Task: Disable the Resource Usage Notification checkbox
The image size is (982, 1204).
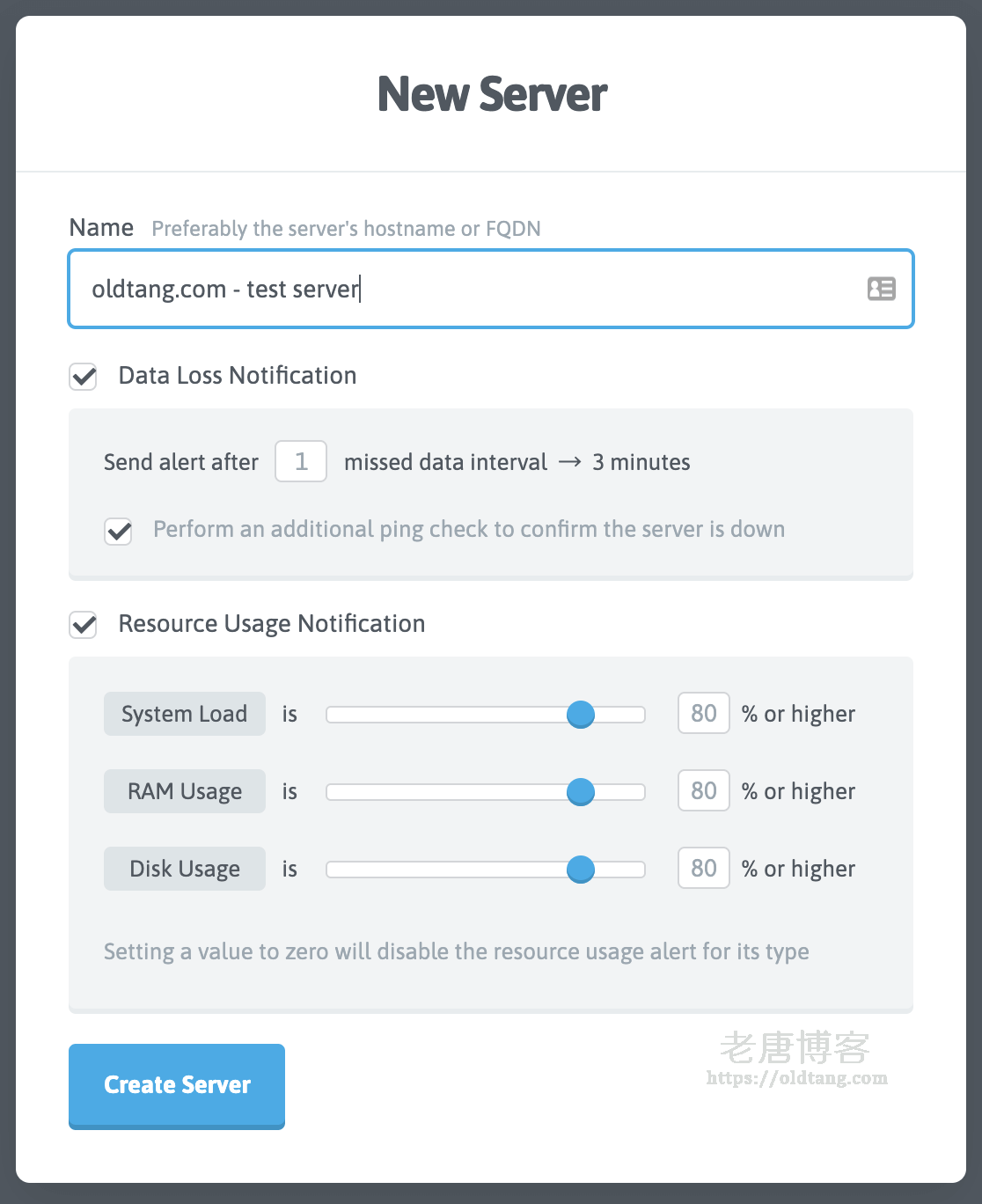Action: (84, 625)
